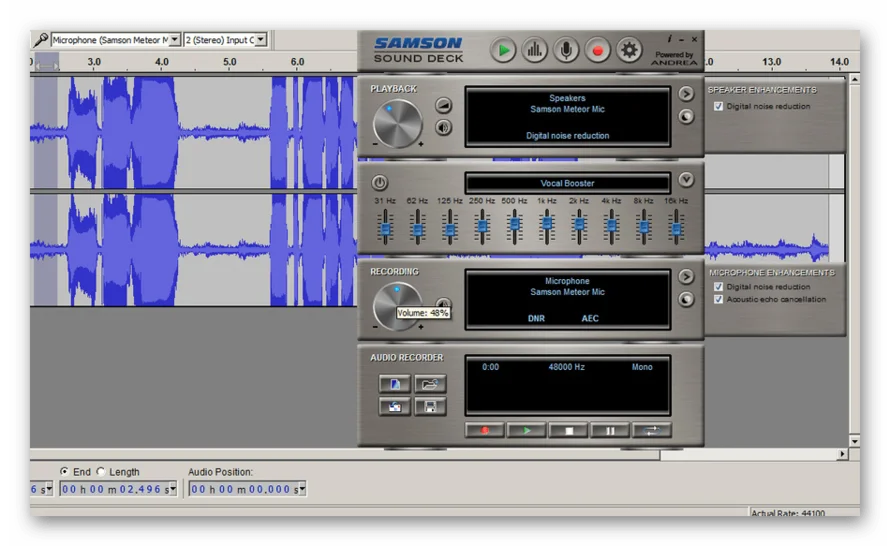Click the vertical scrollbar up arrow

point(854,79)
